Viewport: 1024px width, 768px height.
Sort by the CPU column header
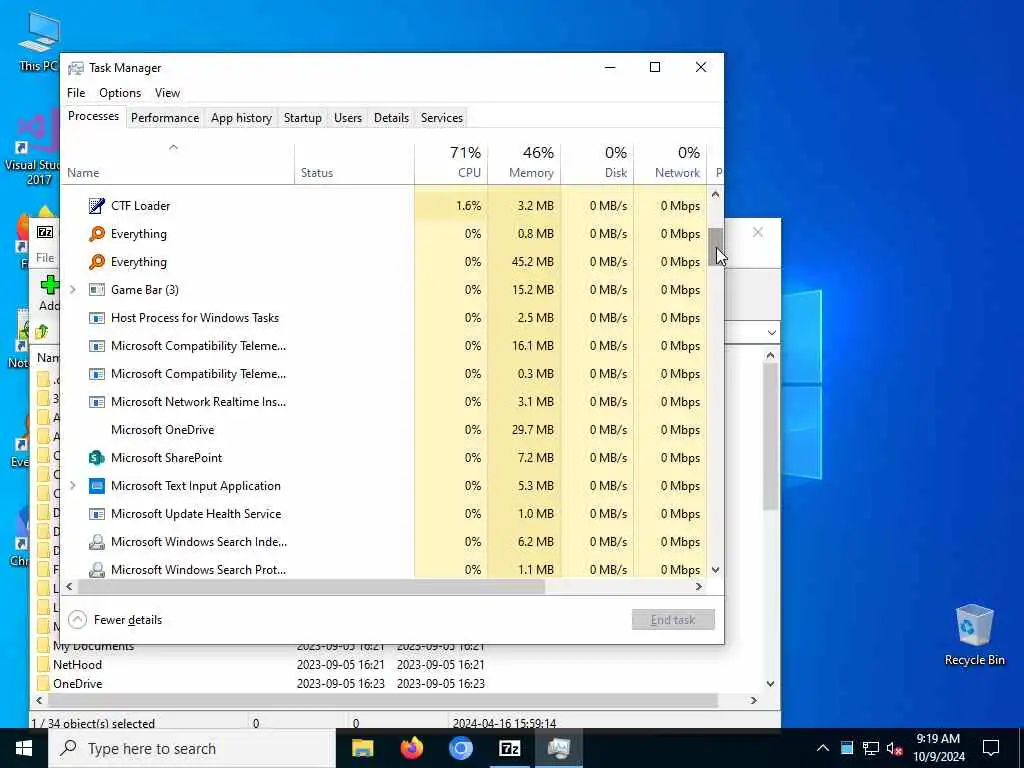[451, 163]
